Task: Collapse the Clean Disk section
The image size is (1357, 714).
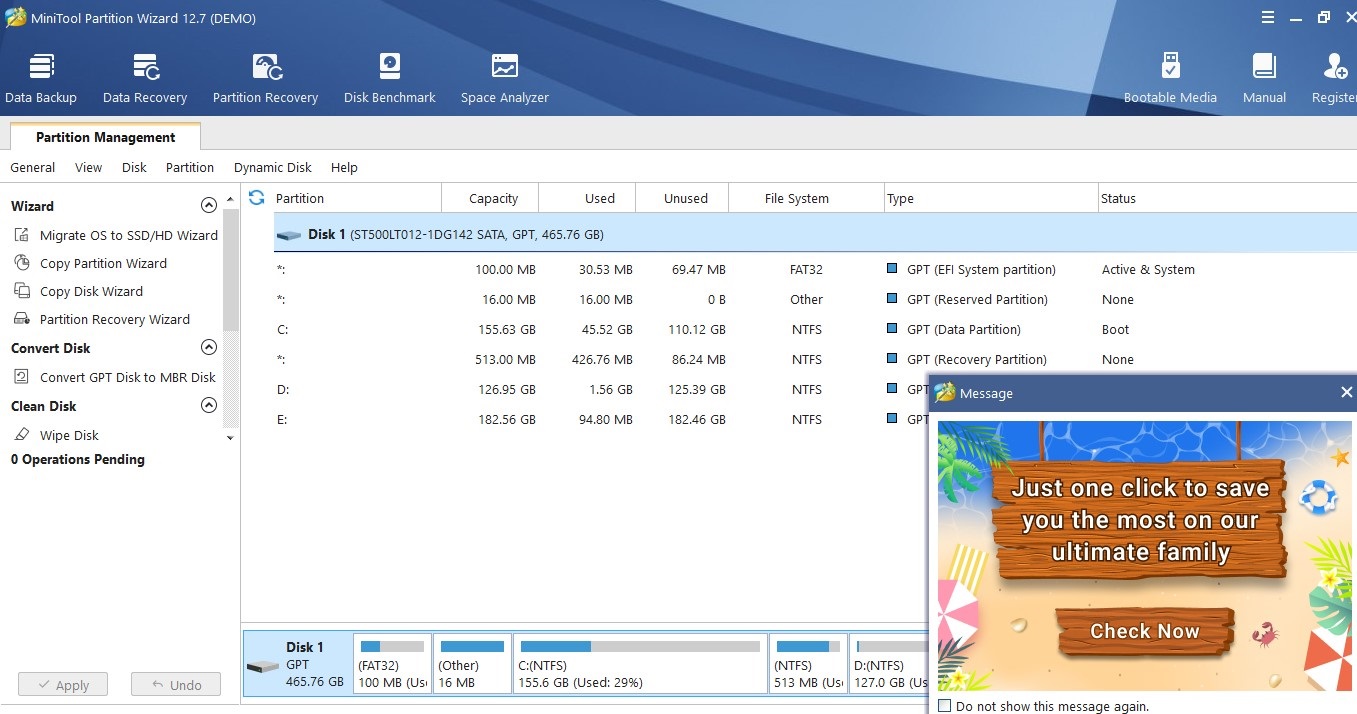Action: [209, 406]
